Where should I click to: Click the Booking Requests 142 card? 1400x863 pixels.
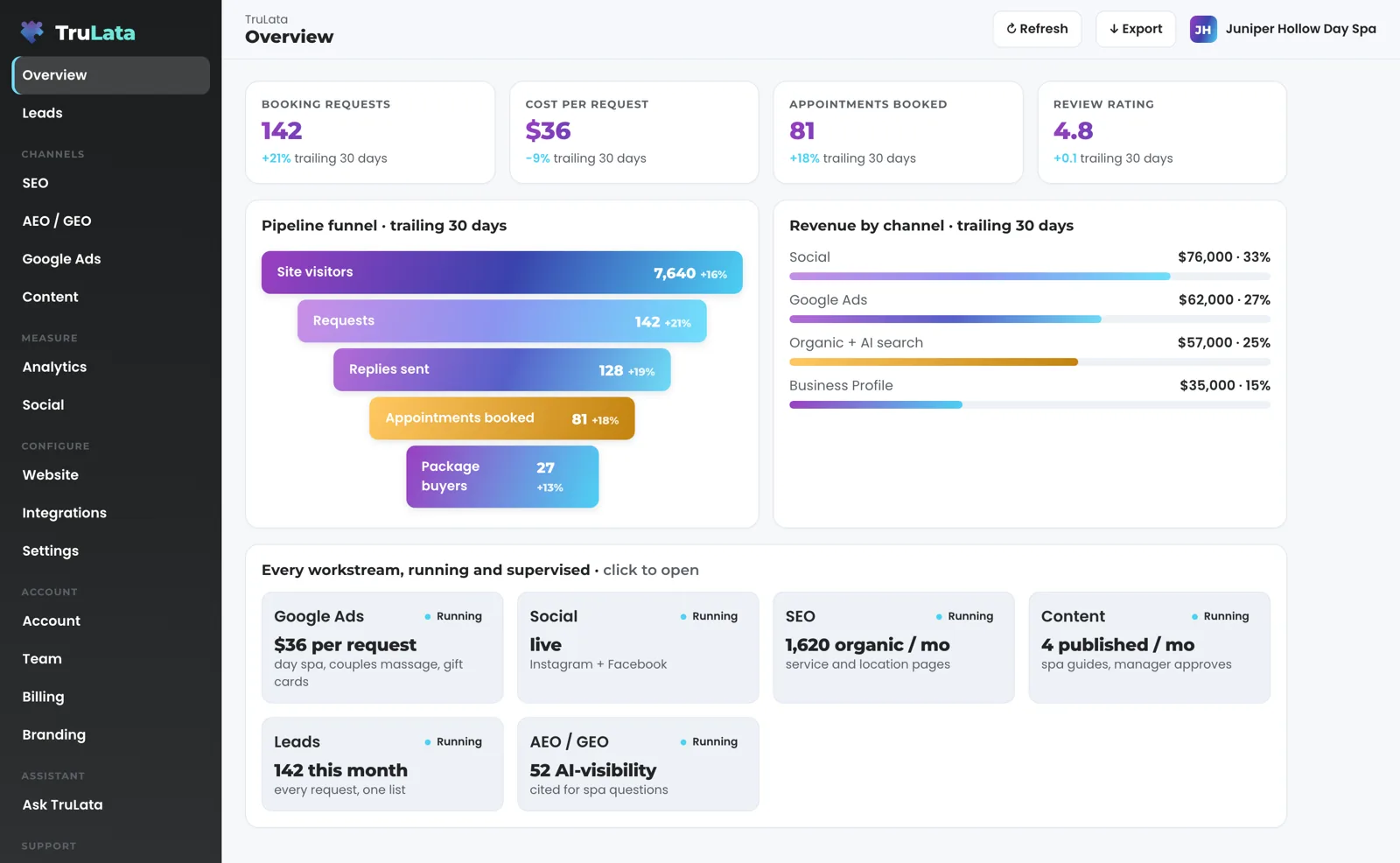[x=370, y=132]
